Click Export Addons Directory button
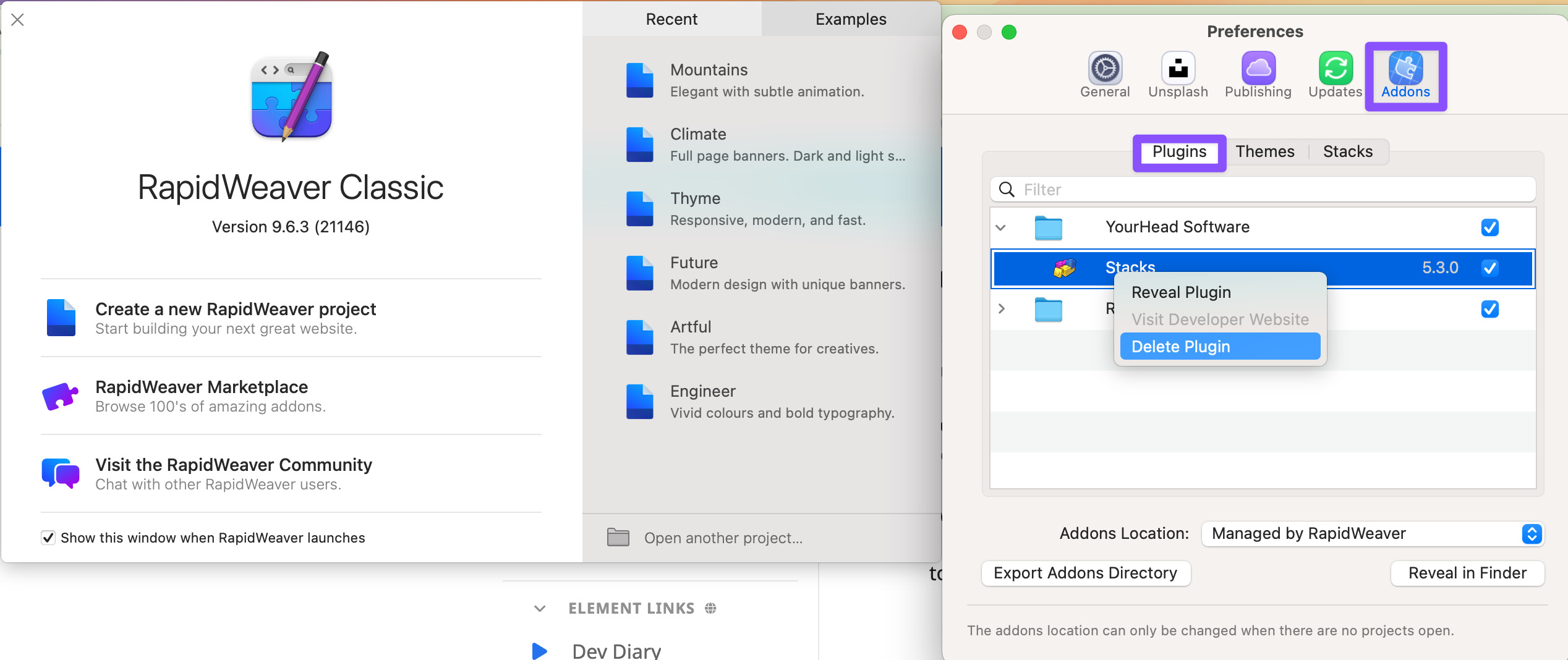 (x=1086, y=573)
